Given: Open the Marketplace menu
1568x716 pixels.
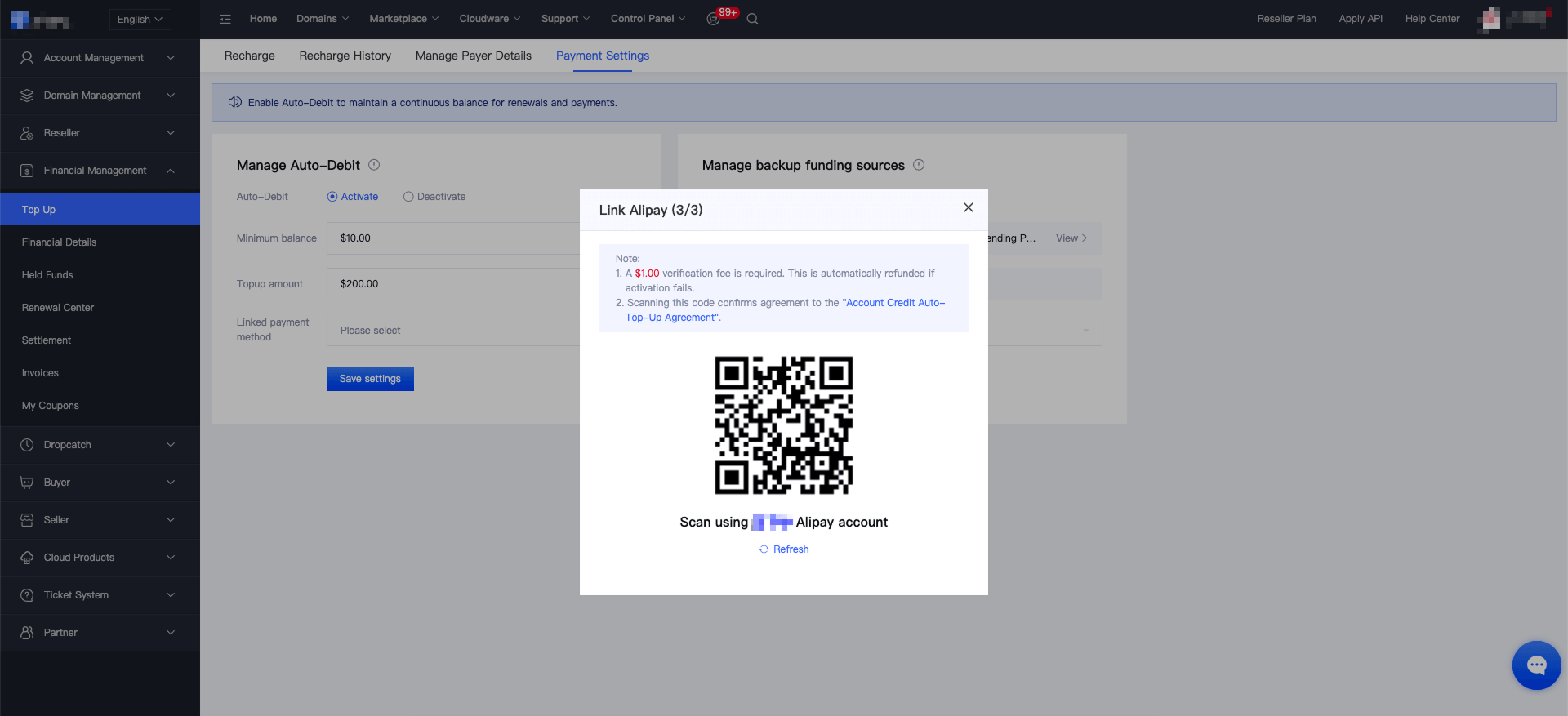Looking at the screenshot, I should (403, 19).
